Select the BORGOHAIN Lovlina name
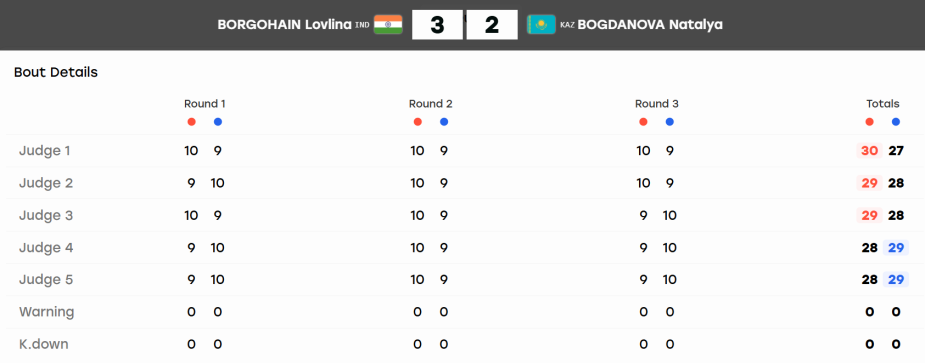 pyautogui.click(x=284, y=25)
